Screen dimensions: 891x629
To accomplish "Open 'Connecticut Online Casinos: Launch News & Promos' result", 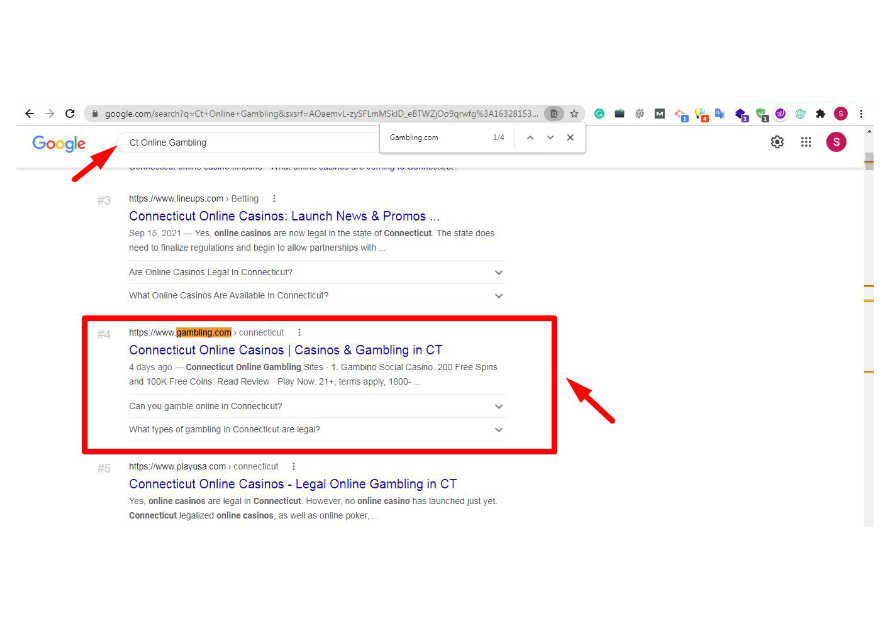I will 284,216.
